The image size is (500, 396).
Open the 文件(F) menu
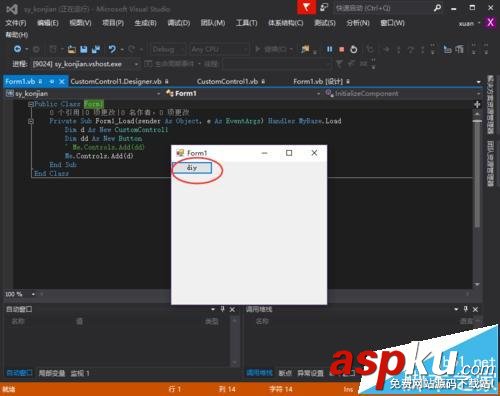[x=16, y=23]
